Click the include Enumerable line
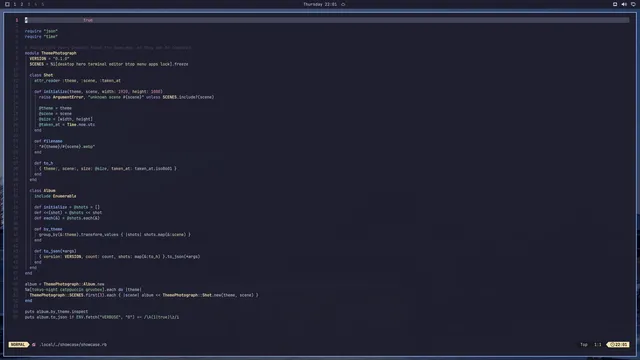This screenshot has height=360, width=640. [55, 196]
